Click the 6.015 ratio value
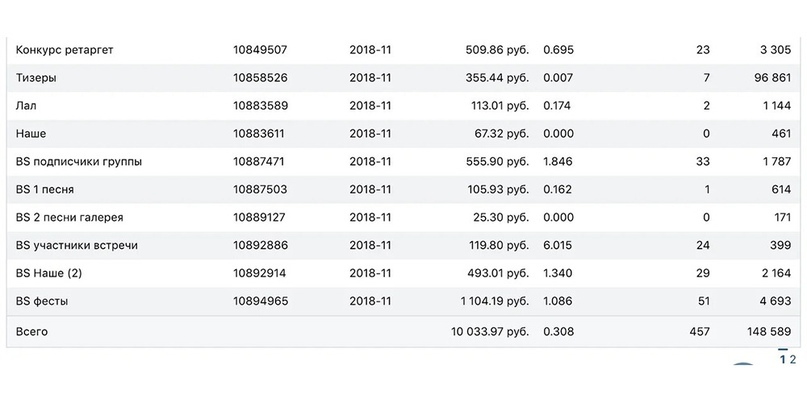This screenshot has height=403, width=807. coord(557,246)
